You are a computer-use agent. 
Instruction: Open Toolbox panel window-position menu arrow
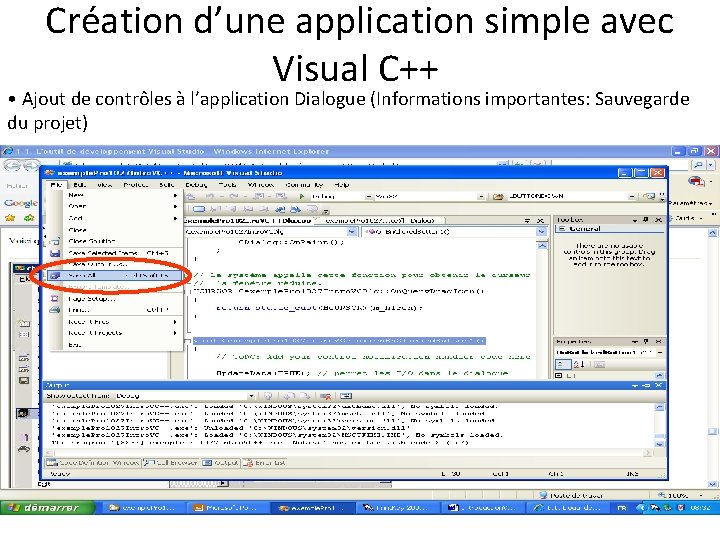click(x=635, y=220)
